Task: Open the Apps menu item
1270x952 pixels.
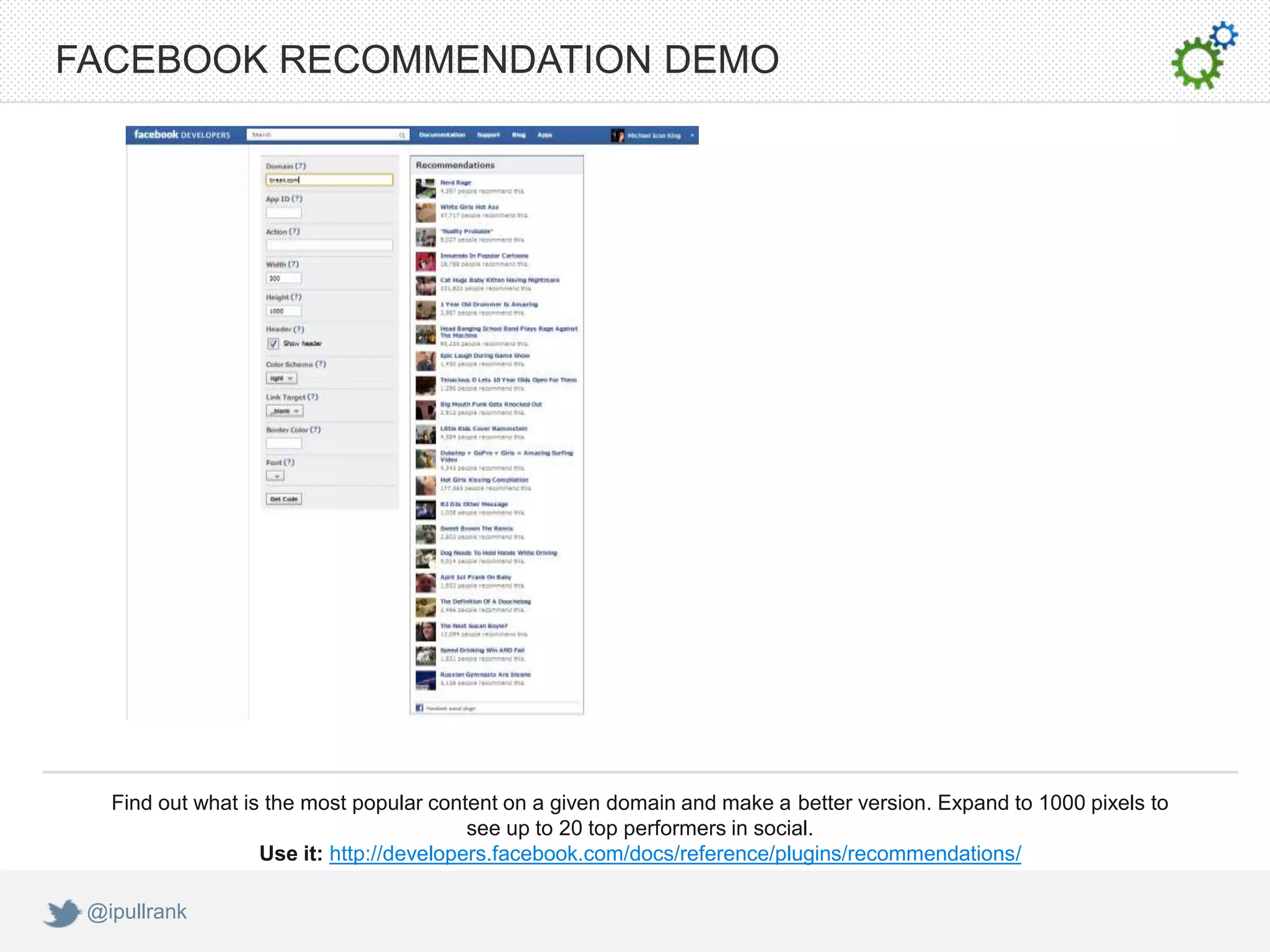Action: (x=544, y=134)
